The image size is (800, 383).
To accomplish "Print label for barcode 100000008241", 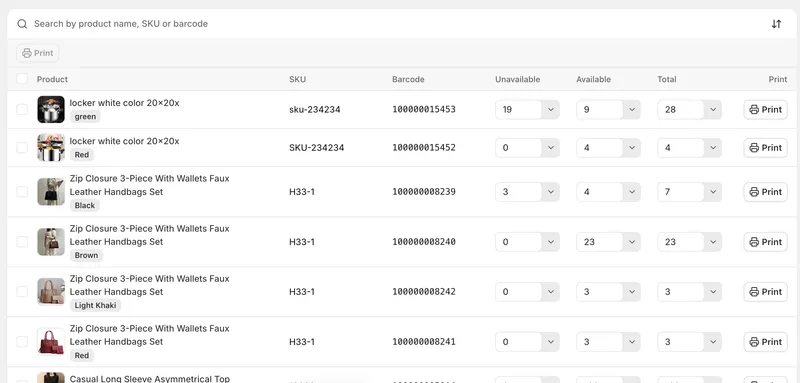I will point(765,342).
